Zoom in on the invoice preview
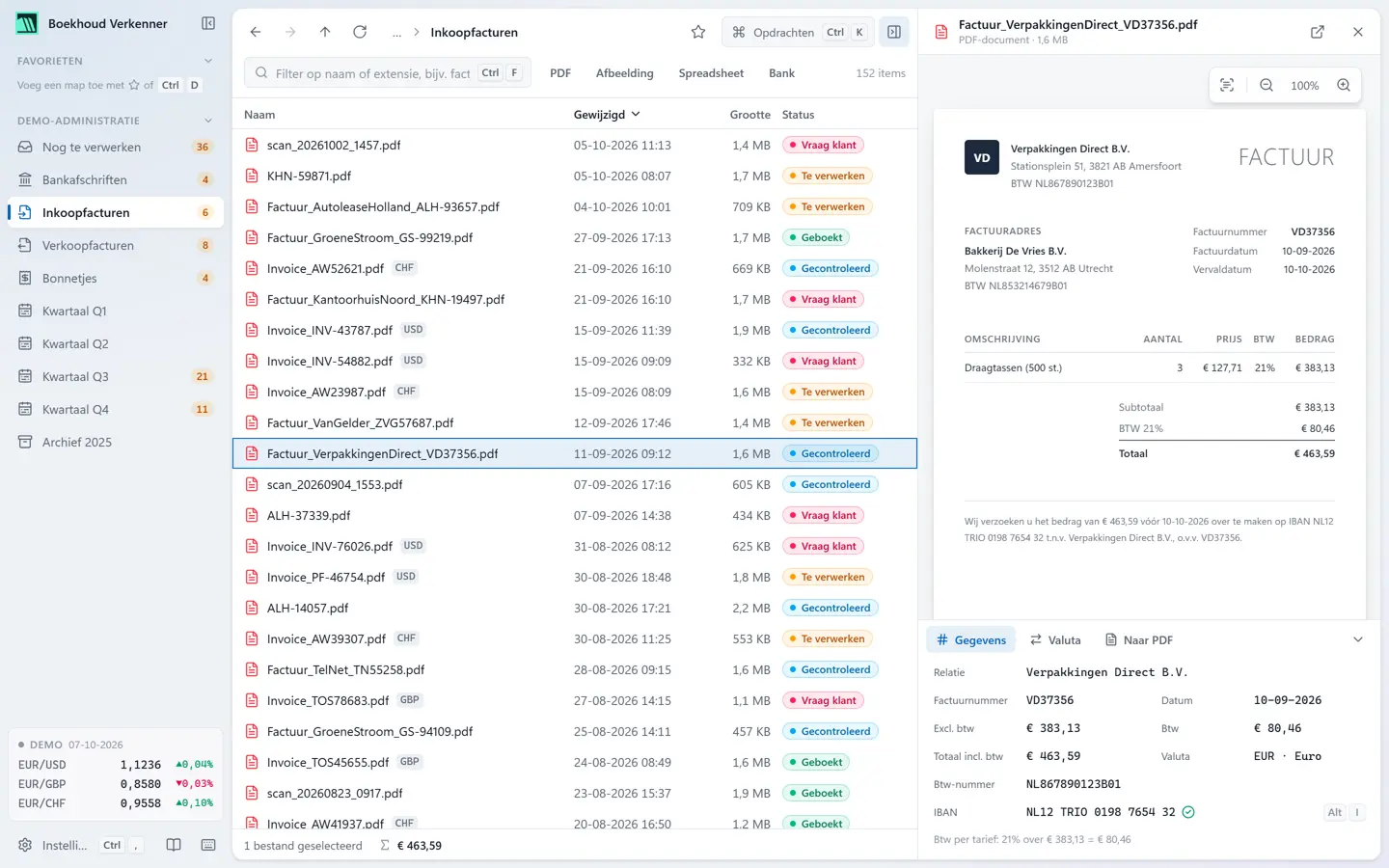Screen dimensions: 1389x868 (1344, 85)
